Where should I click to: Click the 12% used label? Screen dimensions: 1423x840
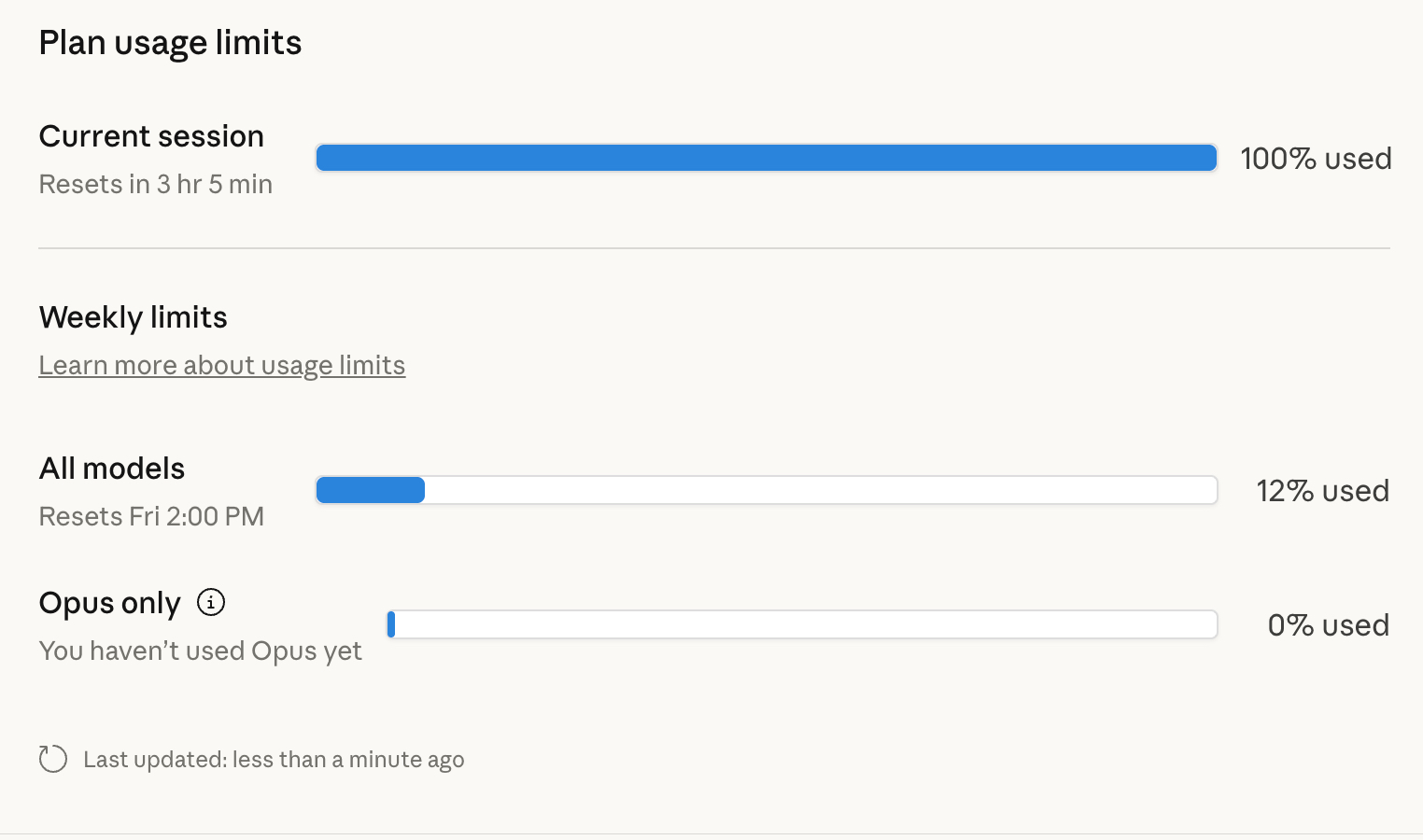(1322, 491)
